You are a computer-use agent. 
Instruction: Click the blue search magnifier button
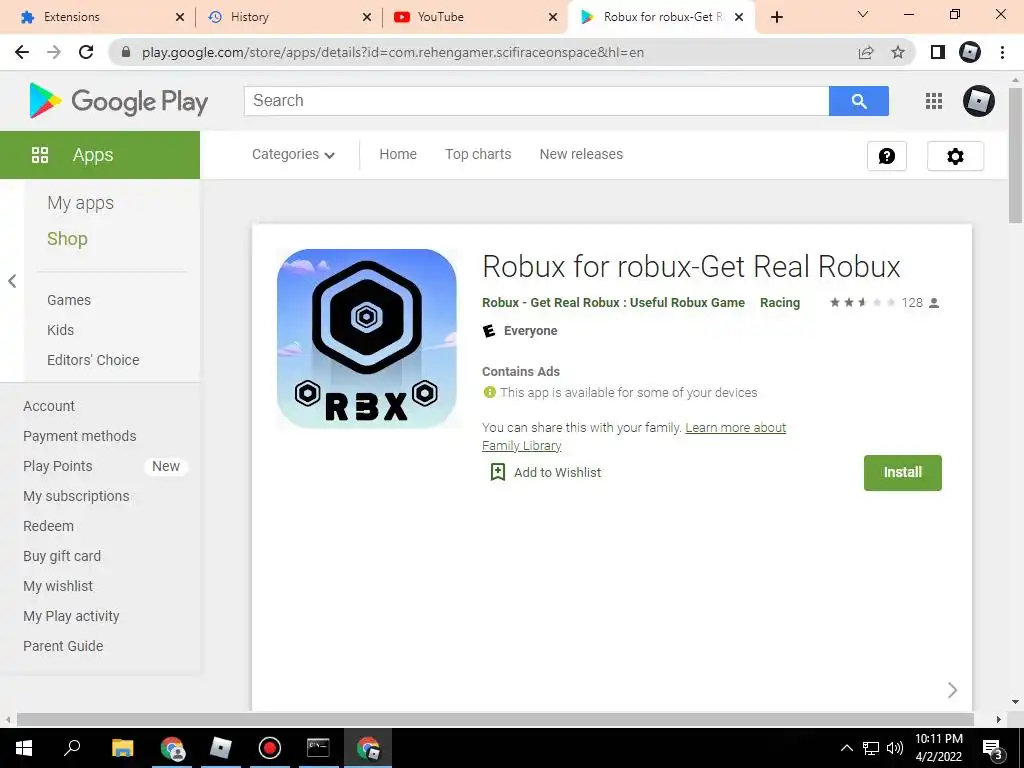click(859, 101)
